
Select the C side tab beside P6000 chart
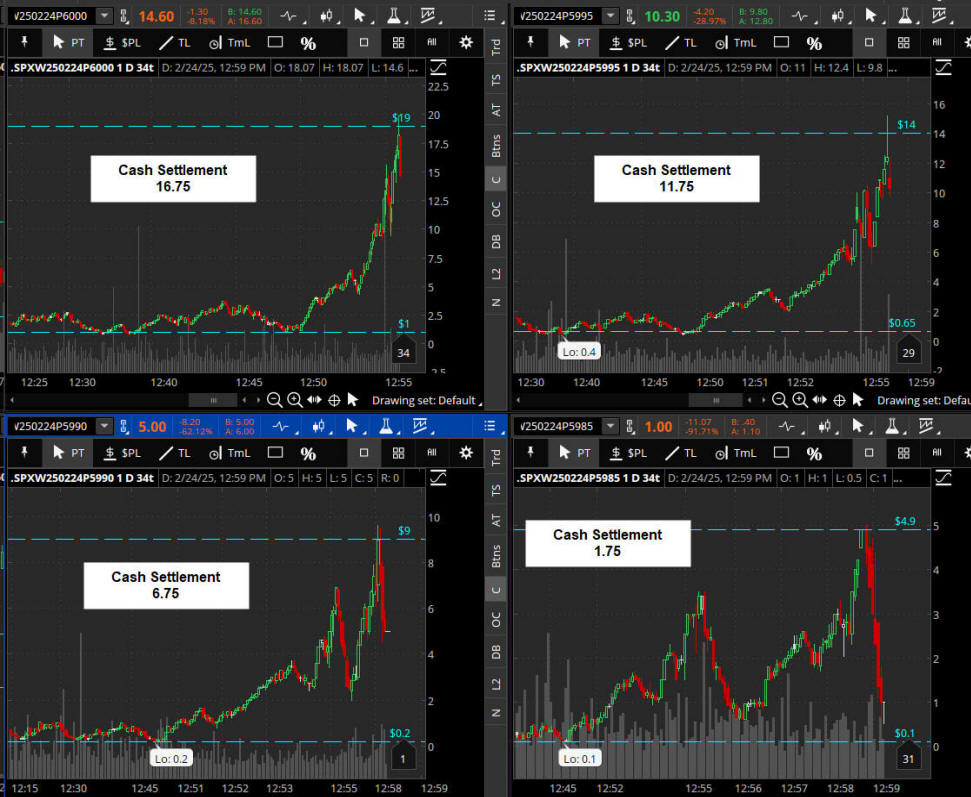pyautogui.click(x=495, y=180)
